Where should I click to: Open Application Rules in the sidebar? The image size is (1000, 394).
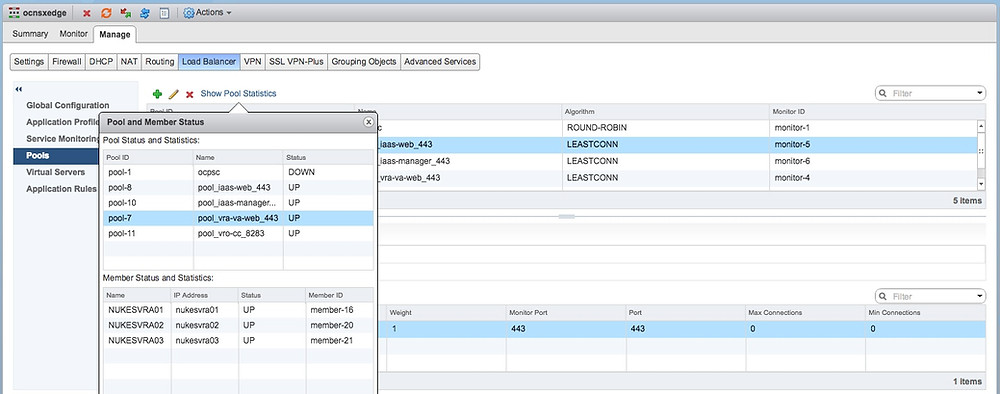pyautogui.click(x=61, y=189)
